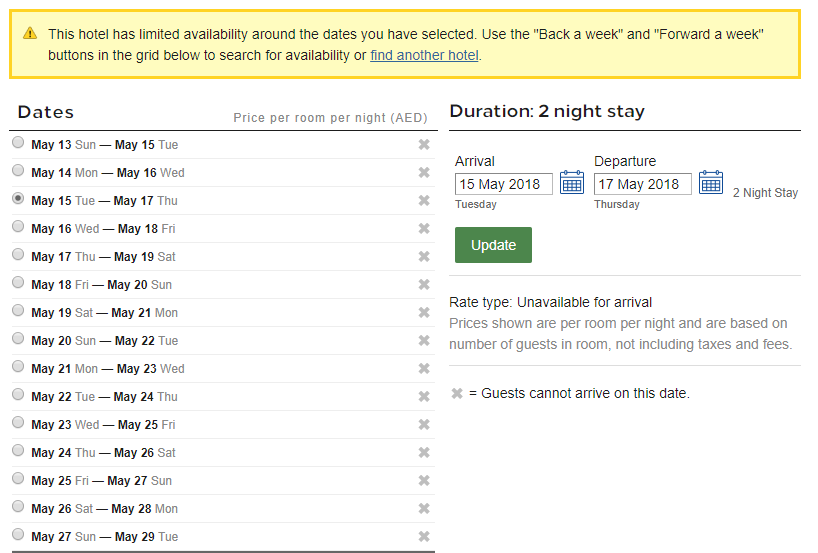Pick the May 26 Sat – May 28 Mon radio button
Screen dimensions: 818x553
(19, 508)
